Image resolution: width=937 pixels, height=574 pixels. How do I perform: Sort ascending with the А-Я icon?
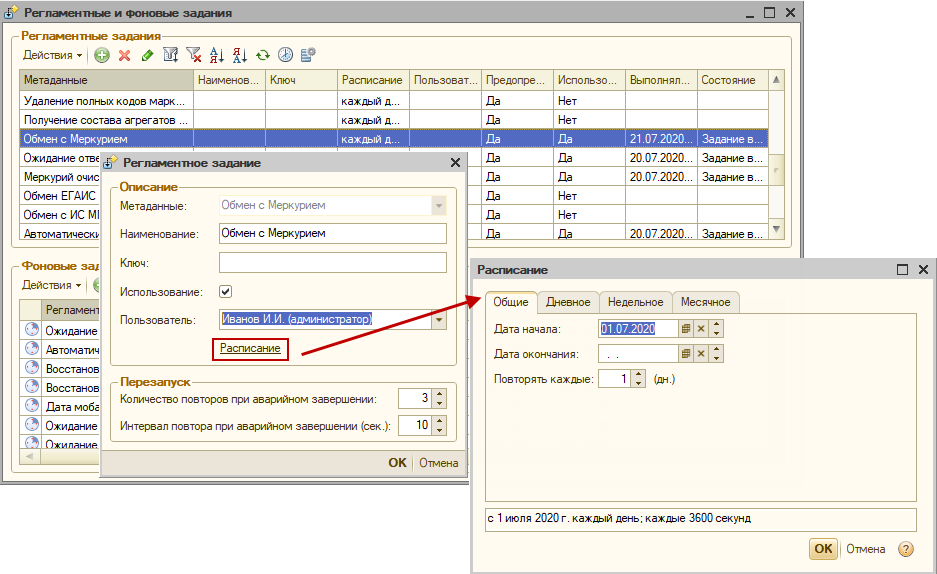[x=217, y=56]
